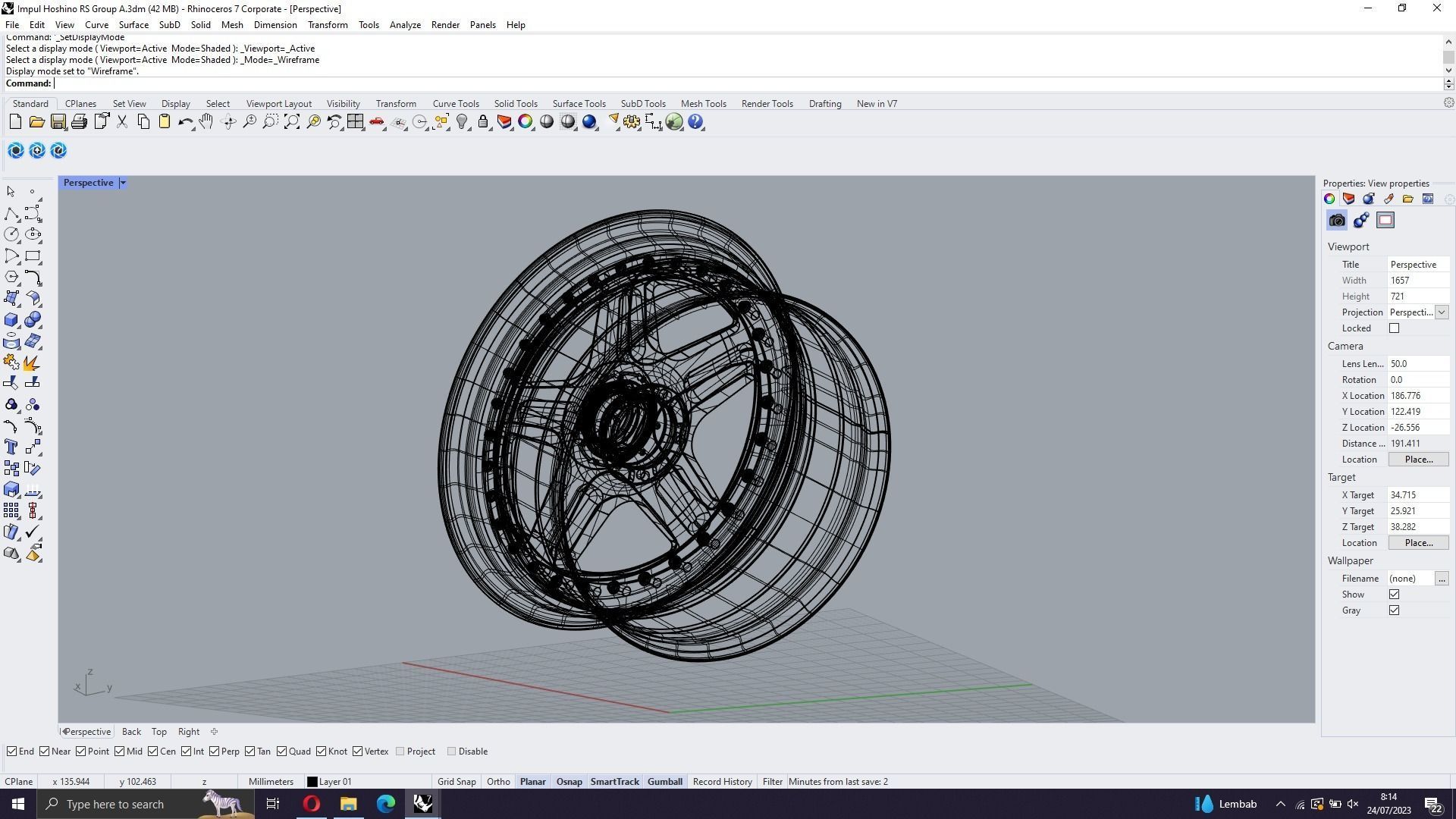Switch to the Mesh Tools tab

click(703, 104)
